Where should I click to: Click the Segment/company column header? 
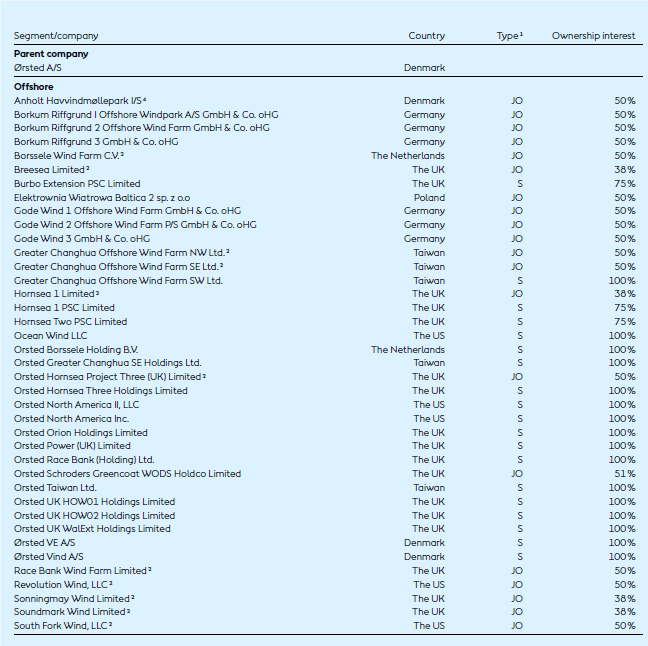click(56, 36)
